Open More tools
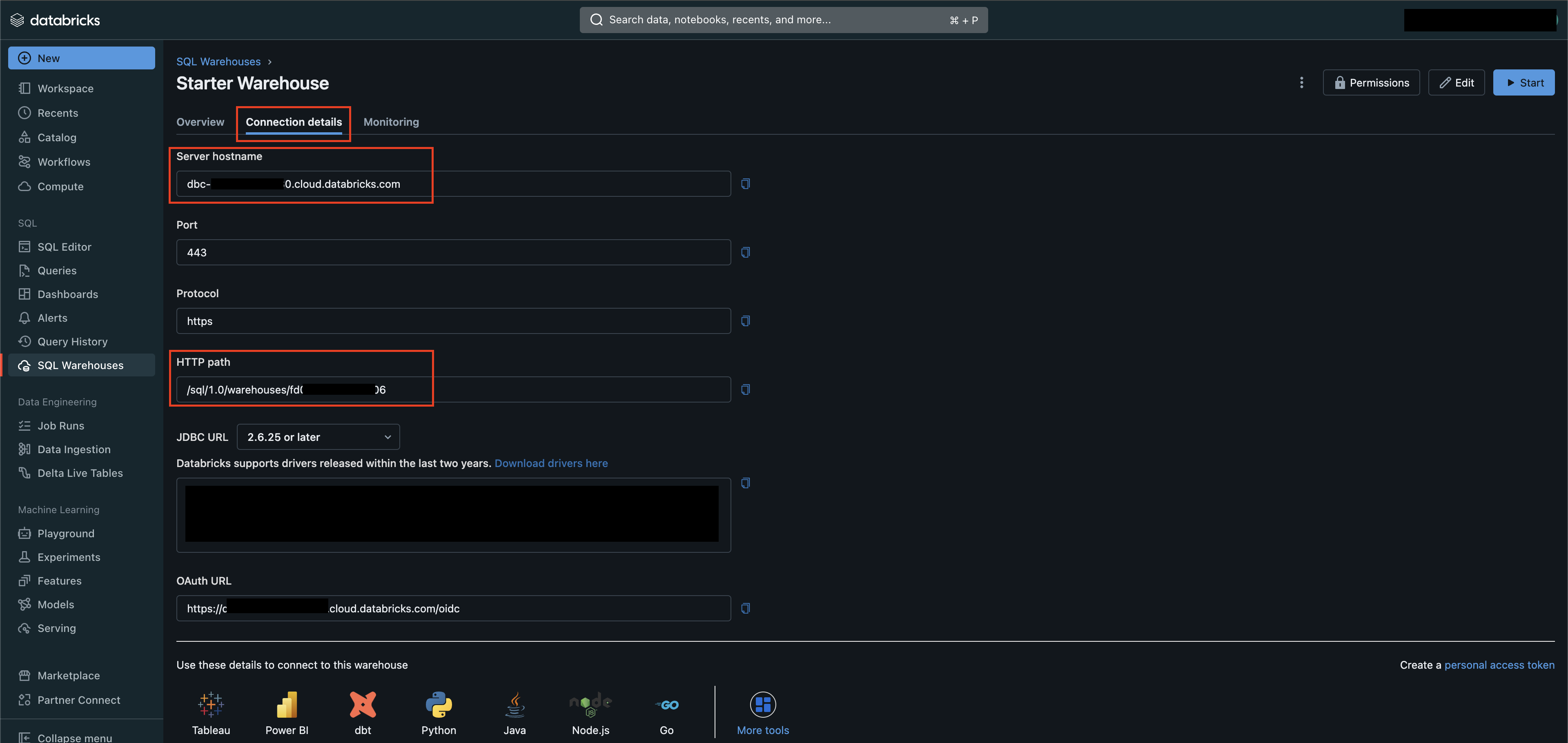This screenshot has width=1568, height=743. pos(763,713)
